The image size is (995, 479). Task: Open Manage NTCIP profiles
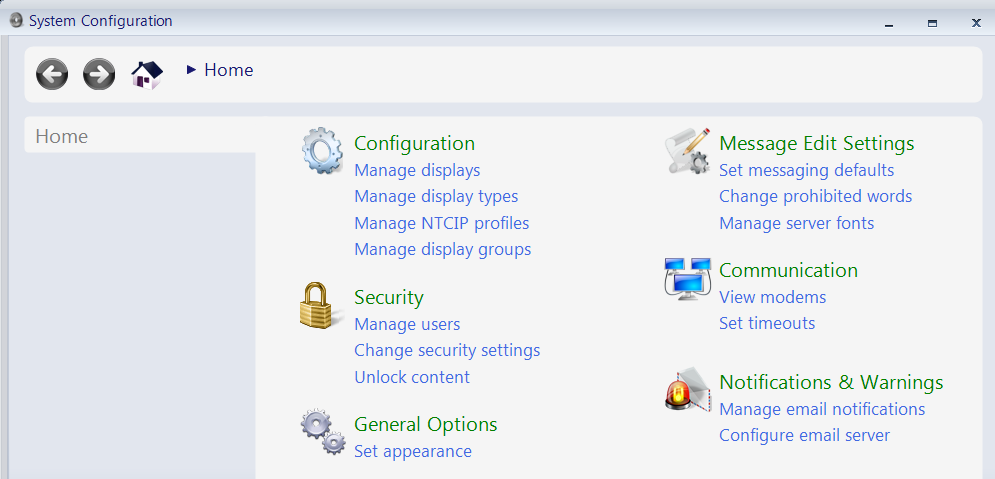442,223
